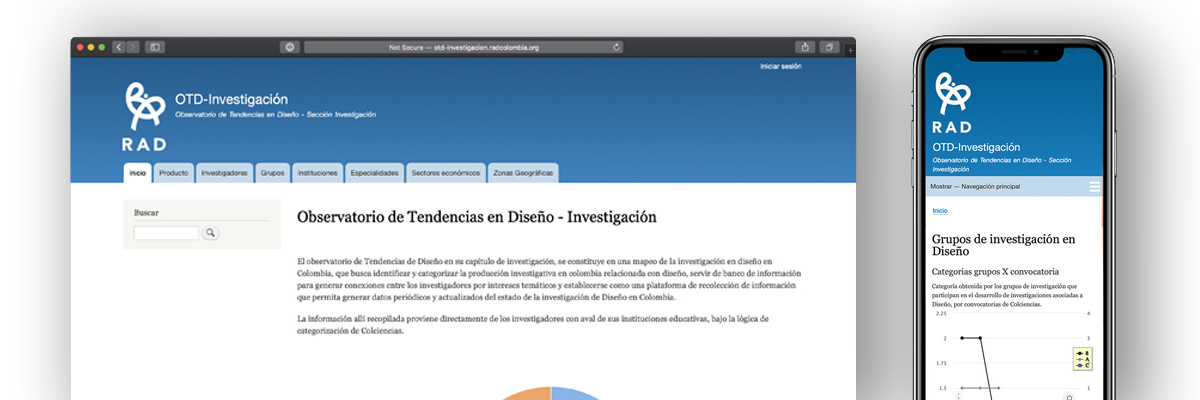The width and height of the screenshot is (1200, 400).
Task: Toggle the Safari sidebar button
Action: click(x=155, y=47)
